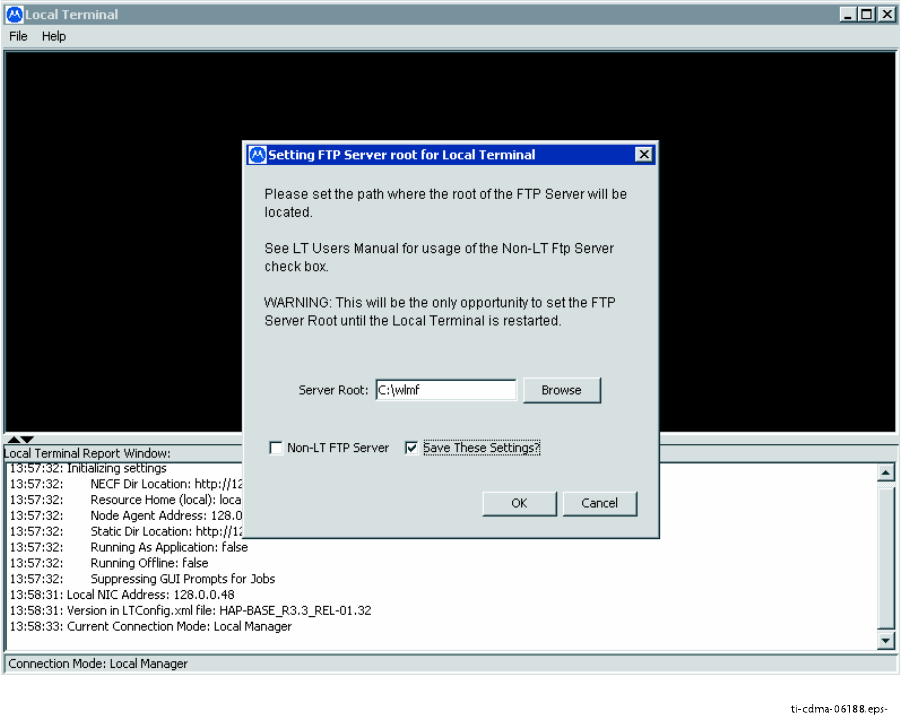The image size is (901, 715).
Task: Expand pane using down arrow on divider
Action: coord(27,439)
